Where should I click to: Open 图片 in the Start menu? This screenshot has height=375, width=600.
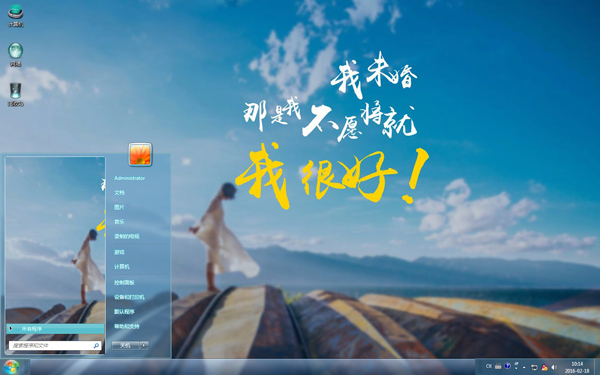(119, 207)
